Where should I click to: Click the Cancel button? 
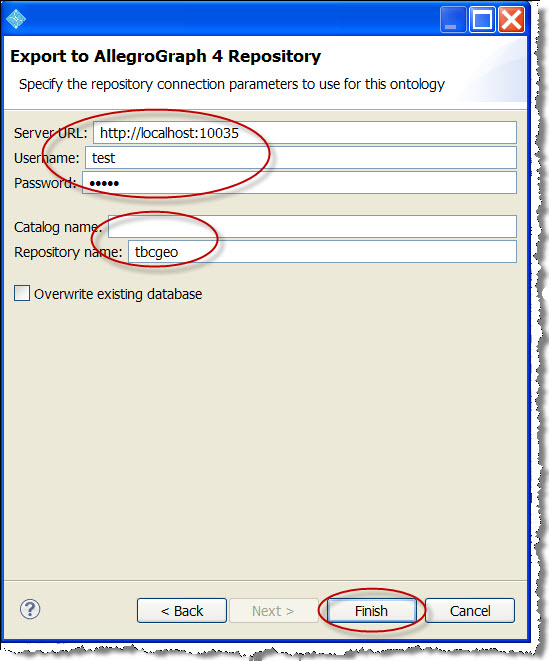470,610
